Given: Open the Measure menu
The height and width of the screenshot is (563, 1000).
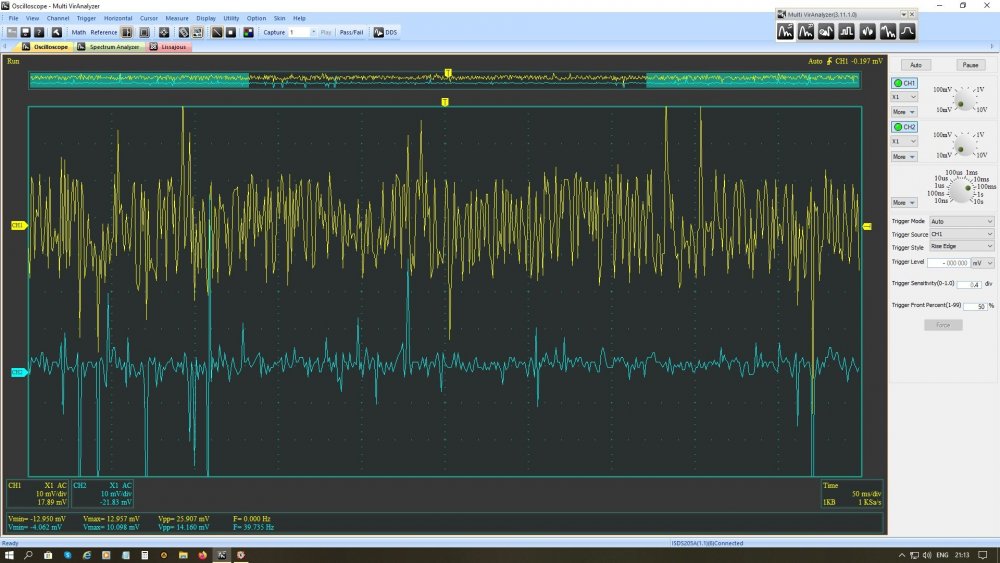Looking at the screenshot, I should [176, 18].
